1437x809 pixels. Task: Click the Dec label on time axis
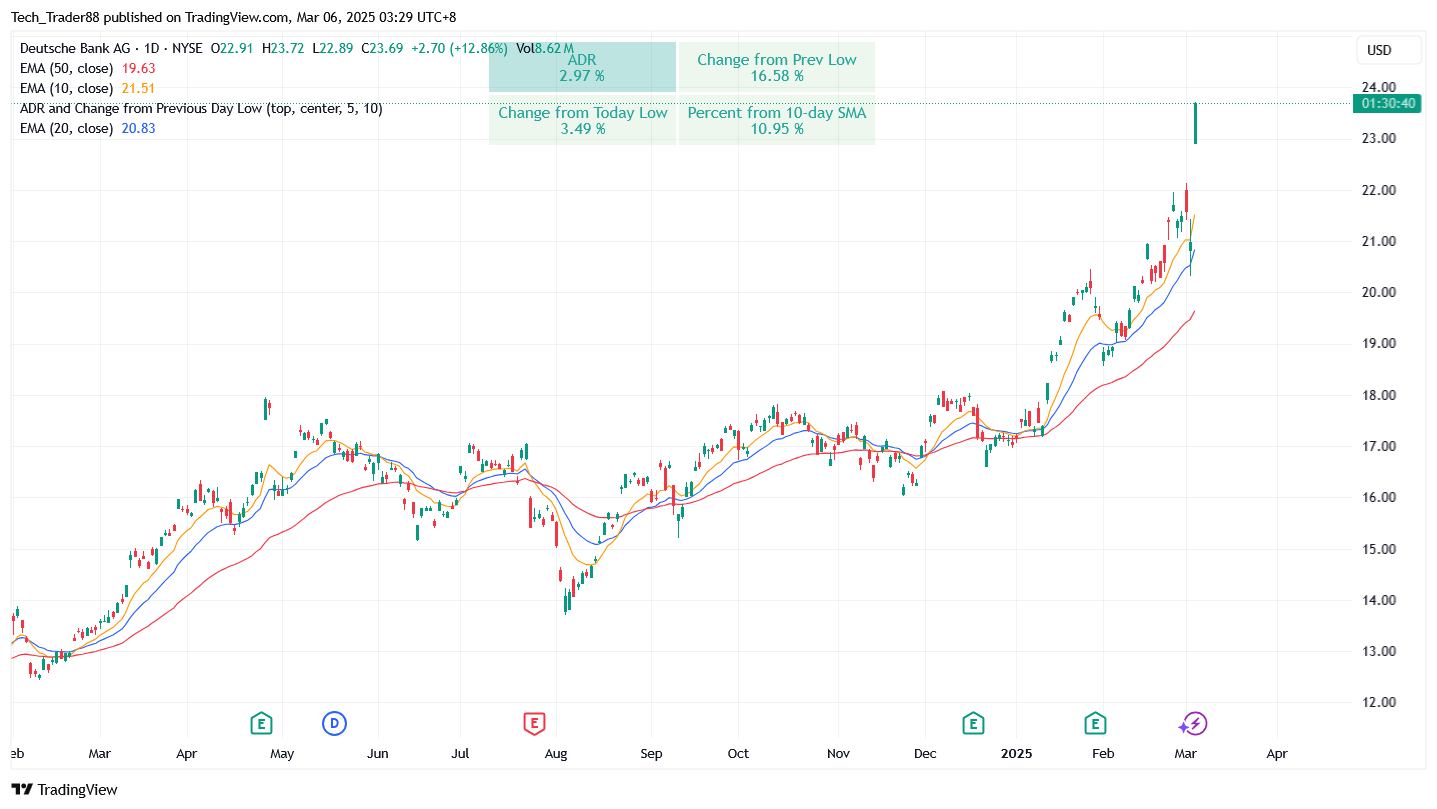click(925, 753)
